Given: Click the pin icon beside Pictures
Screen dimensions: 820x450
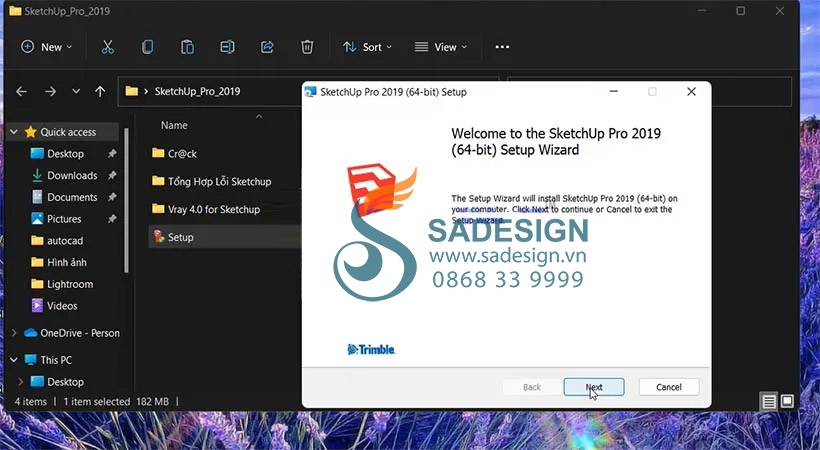Looking at the screenshot, I should pyautogui.click(x=111, y=219).
